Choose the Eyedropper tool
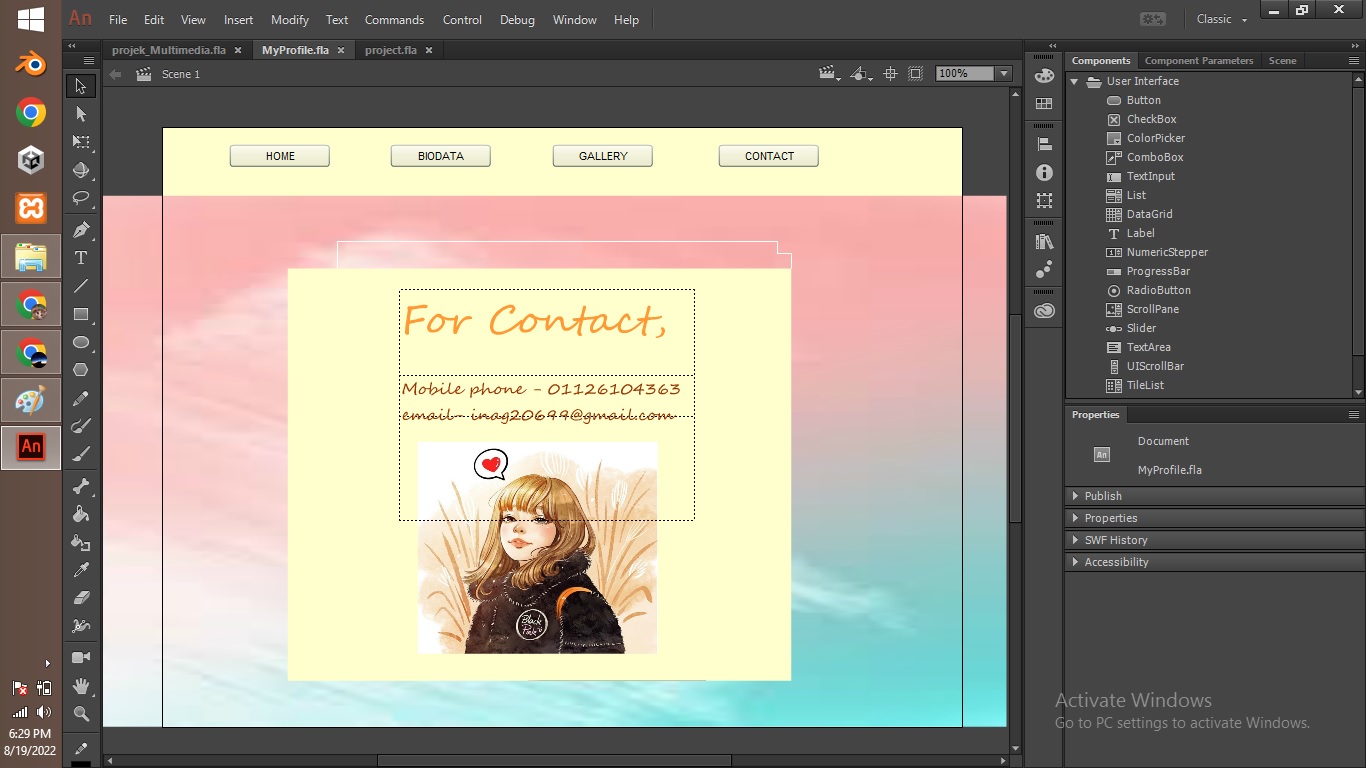 [x=81, y=570]
